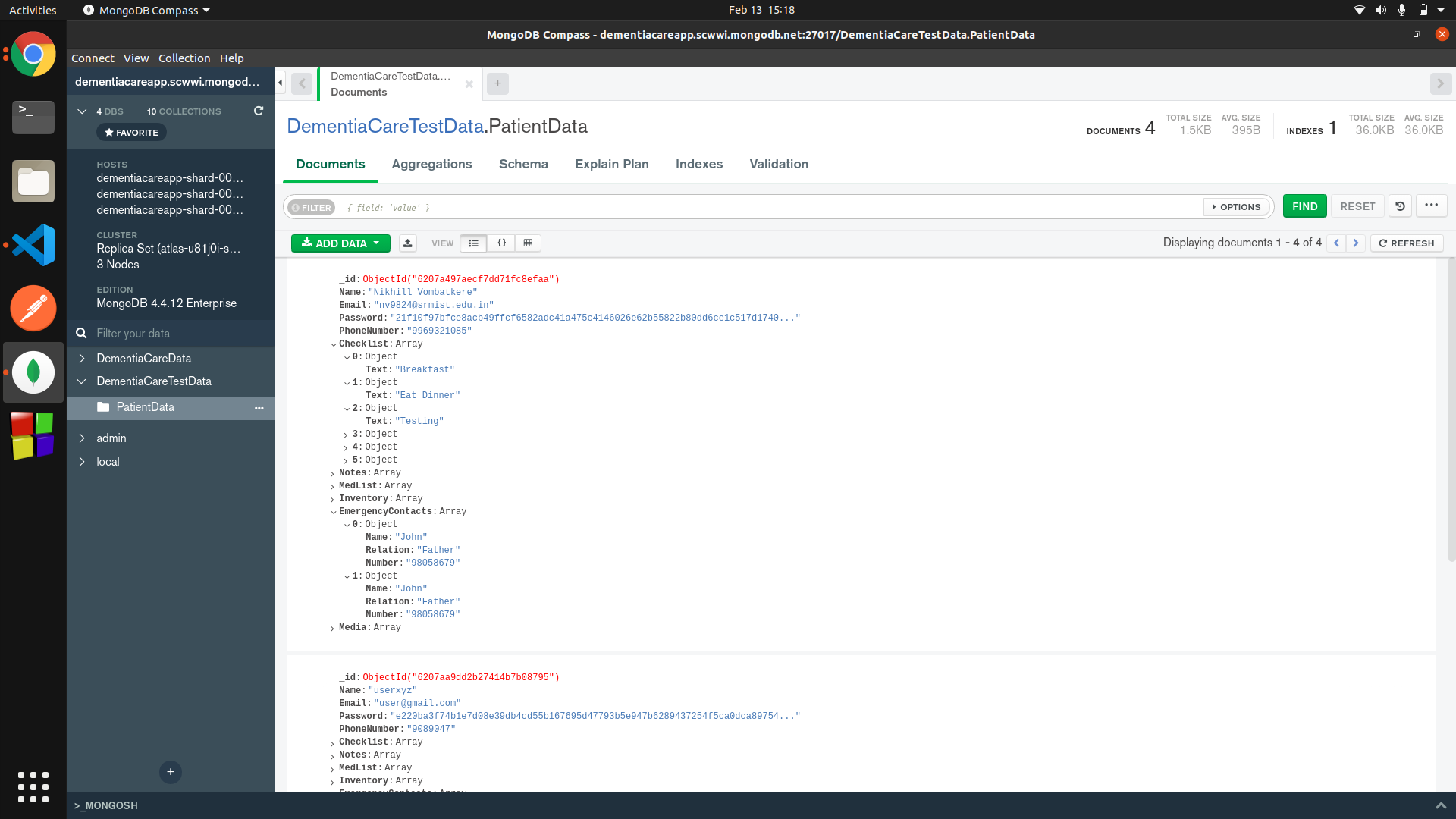
Task: Collapse the sidebar with arrow icon
Action: [280, 83]
